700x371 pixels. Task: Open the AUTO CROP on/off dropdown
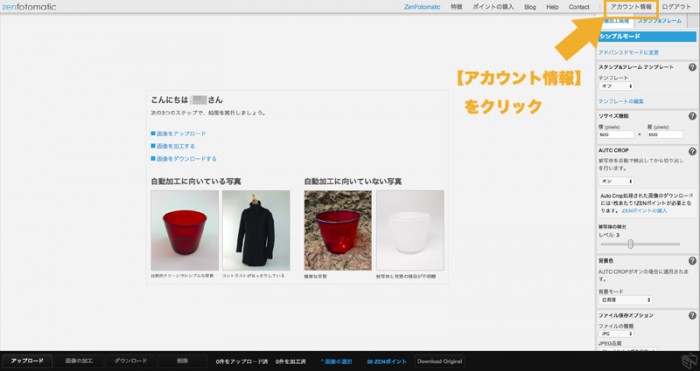617,181
